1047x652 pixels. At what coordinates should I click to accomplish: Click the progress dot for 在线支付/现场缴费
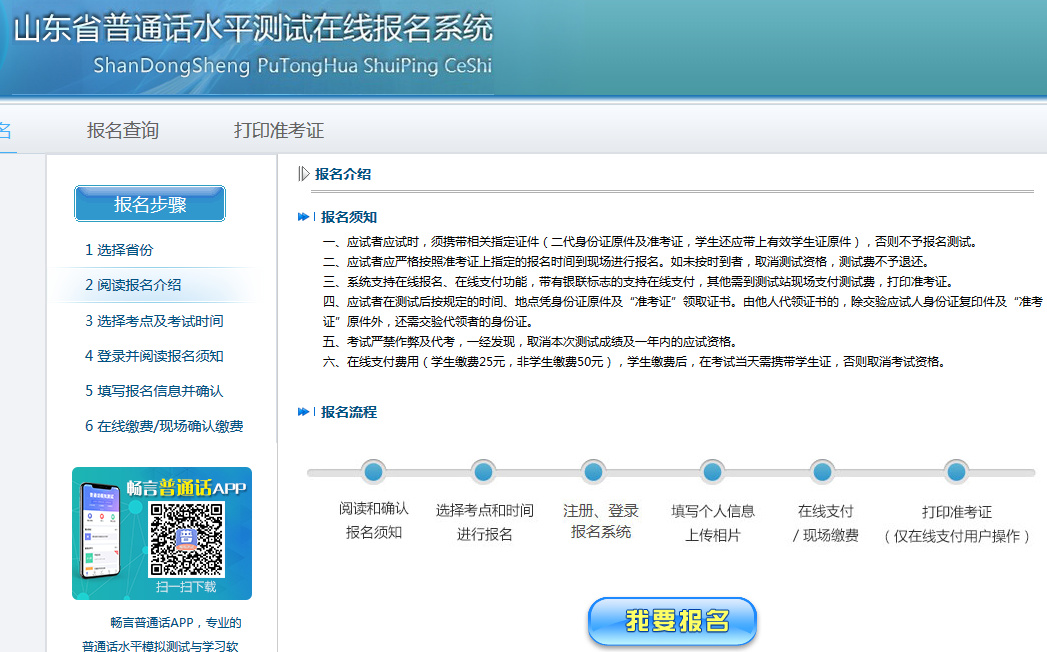pos(821,472)
